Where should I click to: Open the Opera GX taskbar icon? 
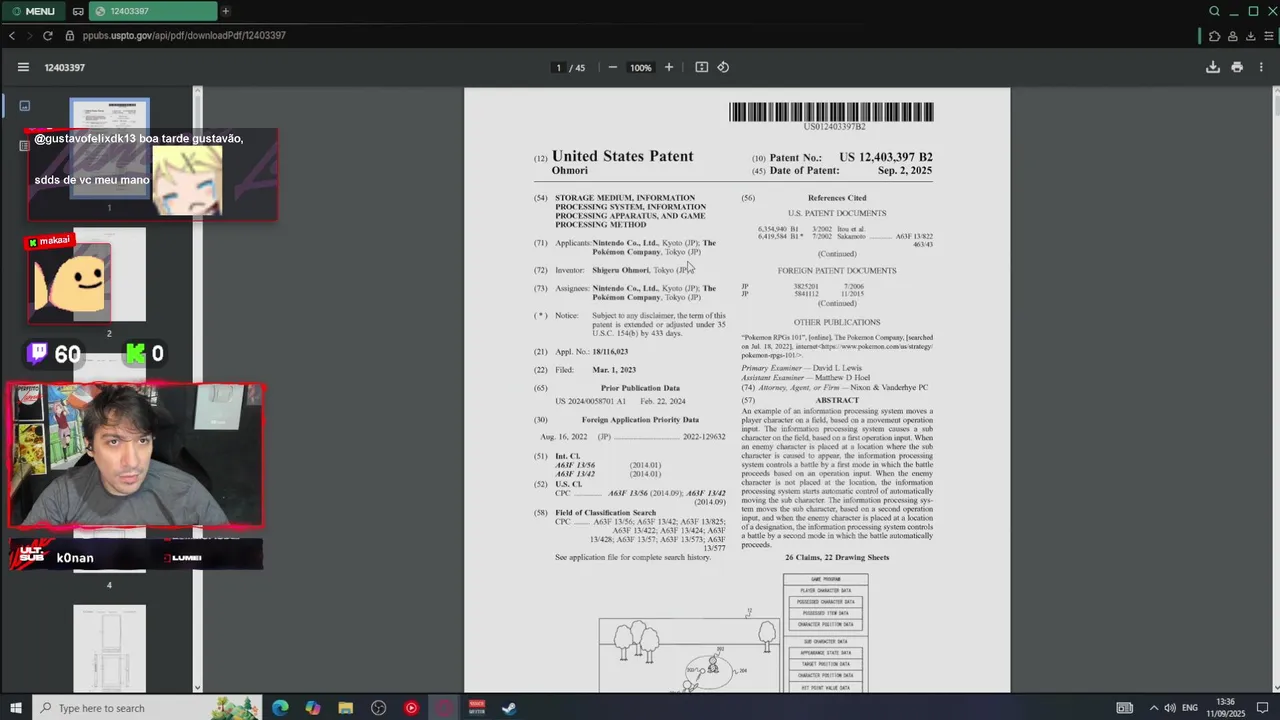tap(444, 708)
